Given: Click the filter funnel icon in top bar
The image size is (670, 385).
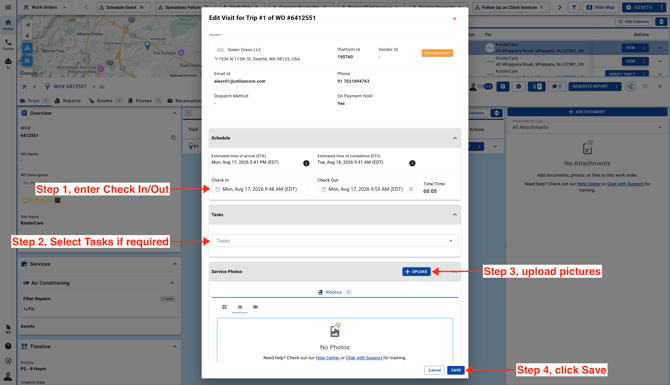Looking at the screenshot, I should click(x=574, y=7).
